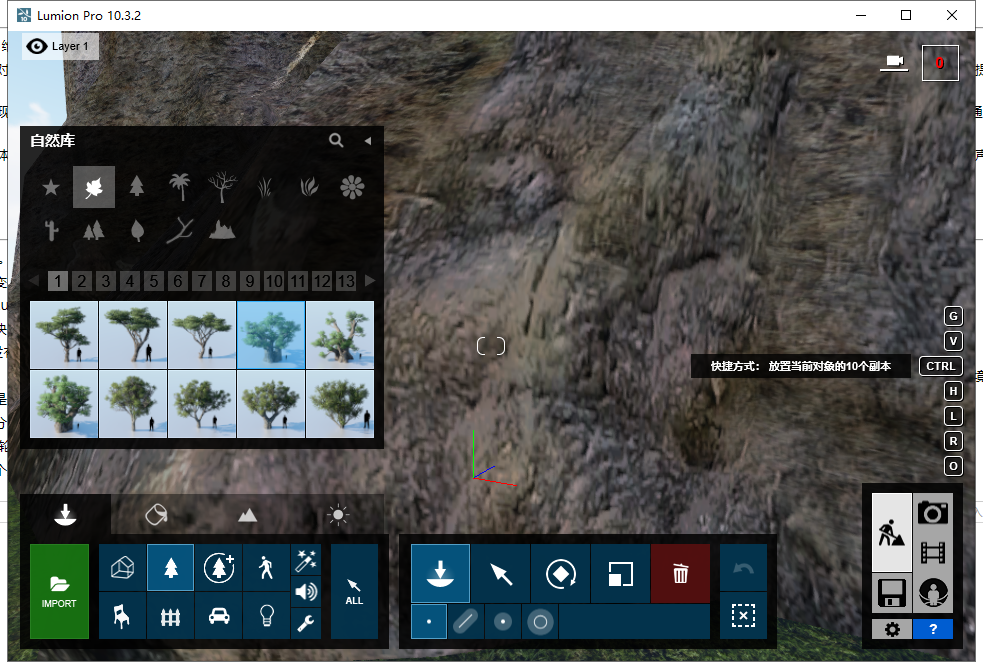Switch to Photo mode camera icon
This screenshot has width=983, height=669.
933,513
